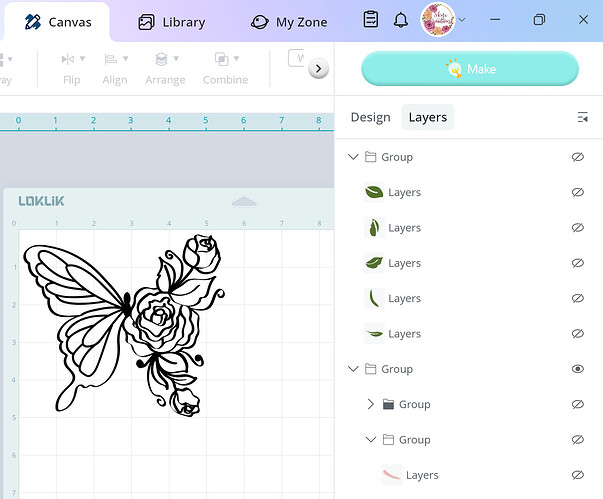Click the picture icon in the Library tab

point(146,22)
